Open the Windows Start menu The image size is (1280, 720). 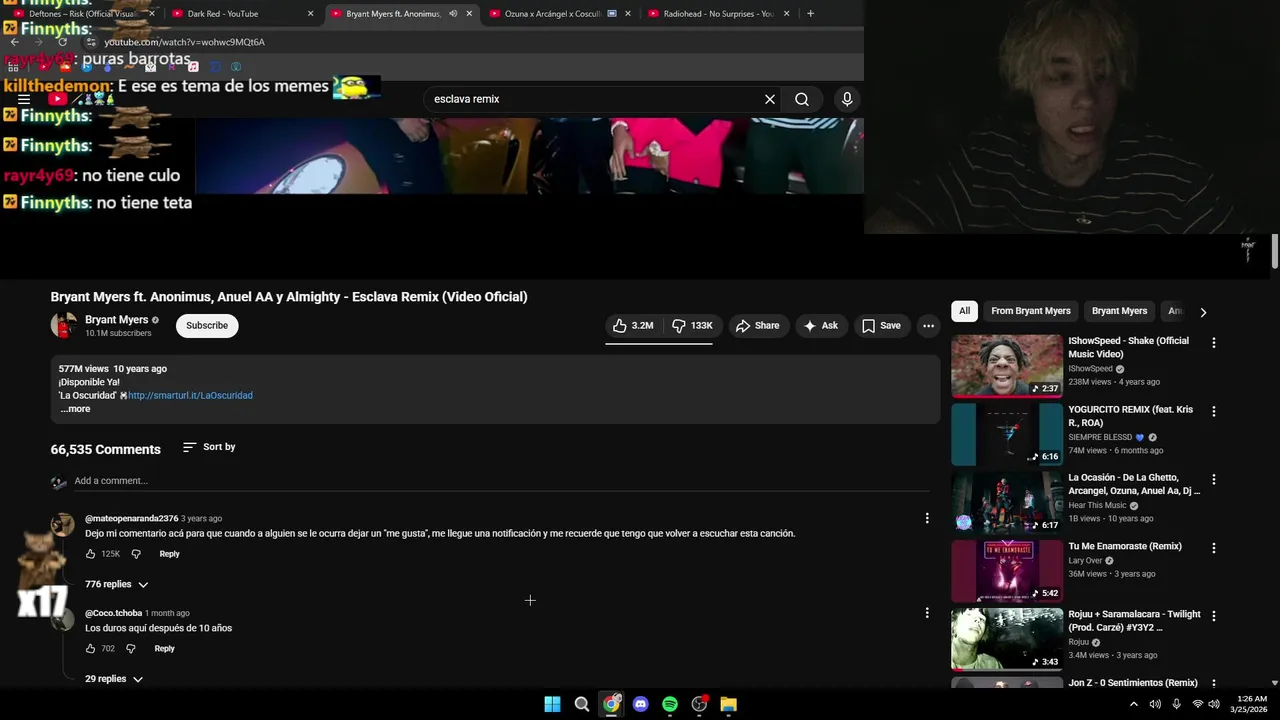coord(552,704)
